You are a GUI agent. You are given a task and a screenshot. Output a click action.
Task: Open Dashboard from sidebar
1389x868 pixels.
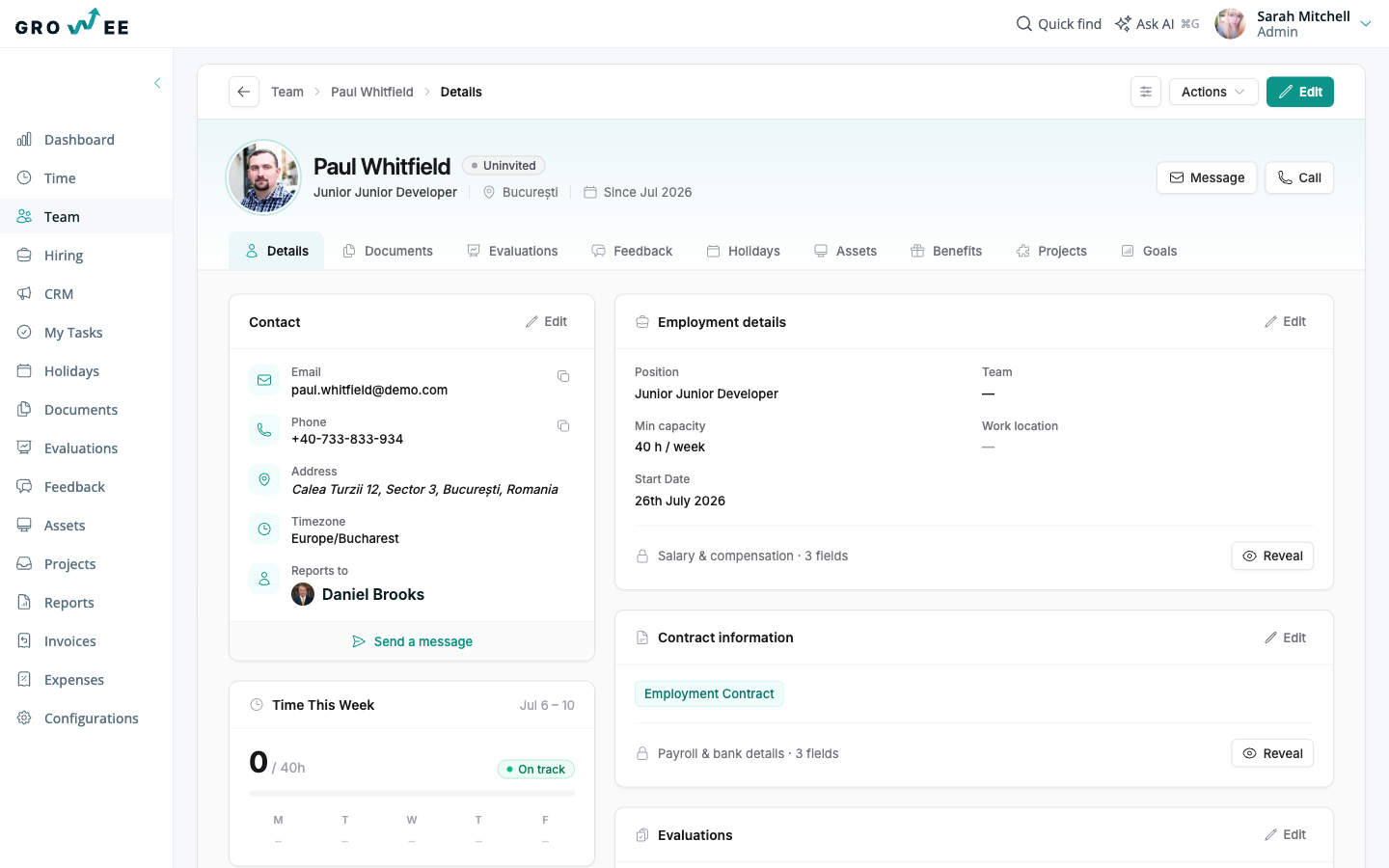[x=86, y=140]
